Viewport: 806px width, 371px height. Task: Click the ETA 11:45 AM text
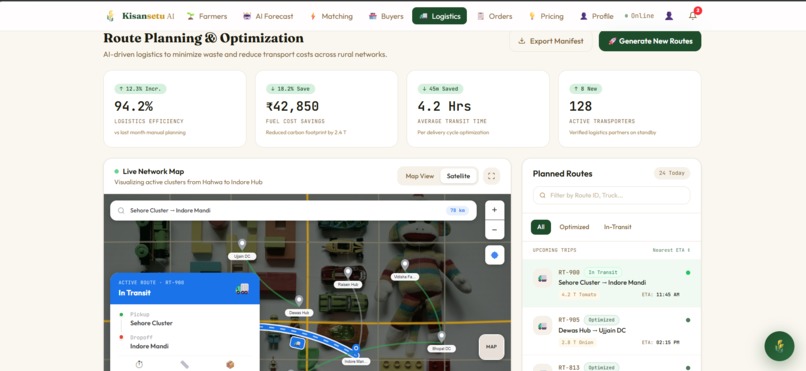661,295
